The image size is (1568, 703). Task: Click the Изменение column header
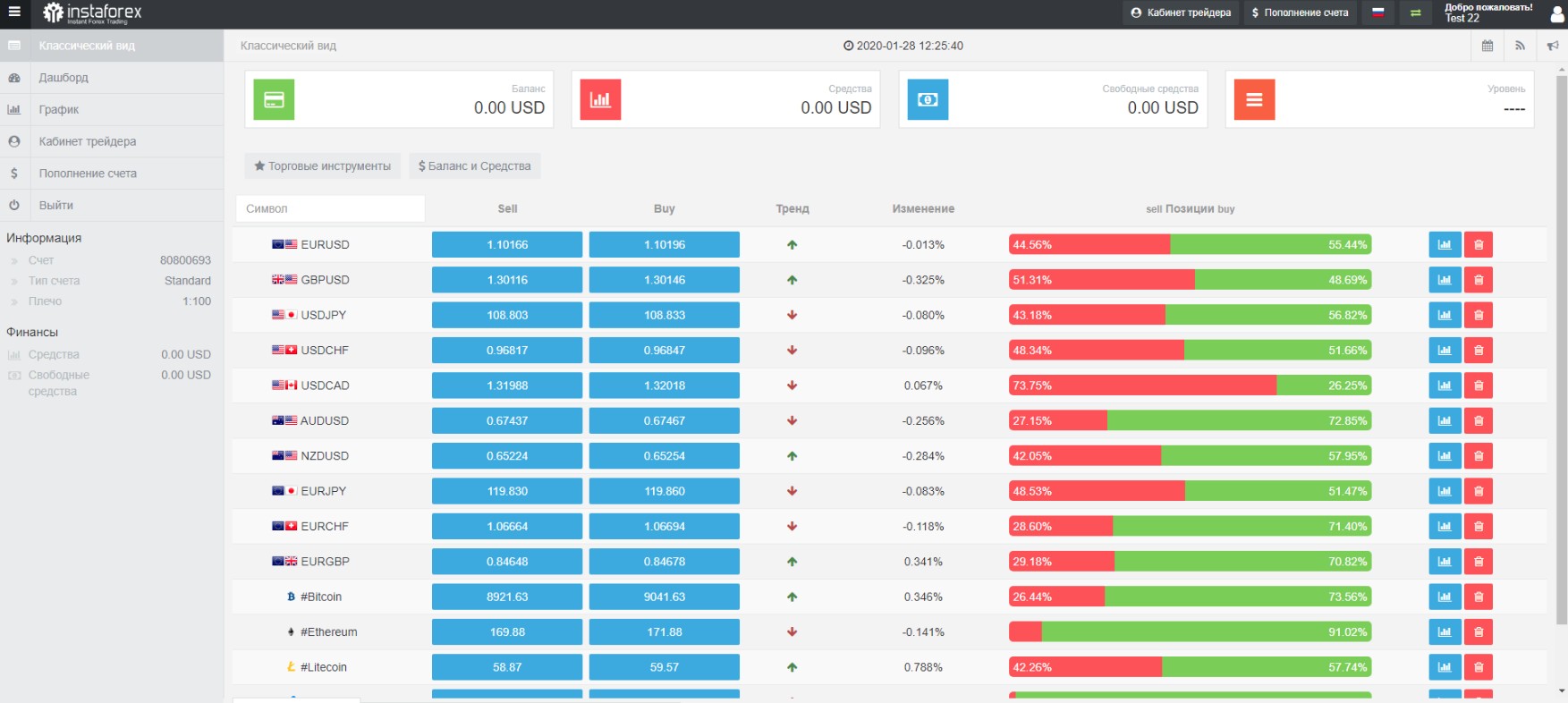tap(923, 208)
